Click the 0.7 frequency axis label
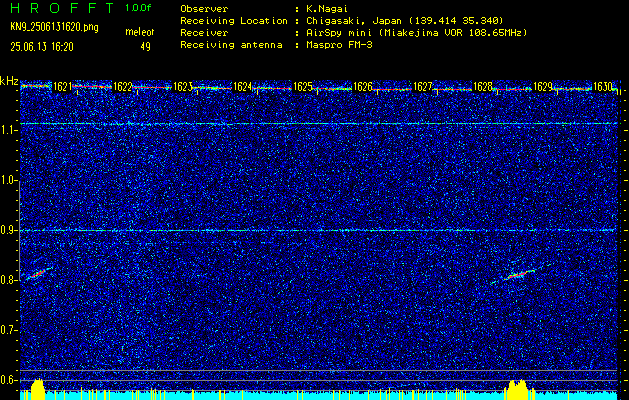This screenshot has height=400, width=629. tap(8, 330)
